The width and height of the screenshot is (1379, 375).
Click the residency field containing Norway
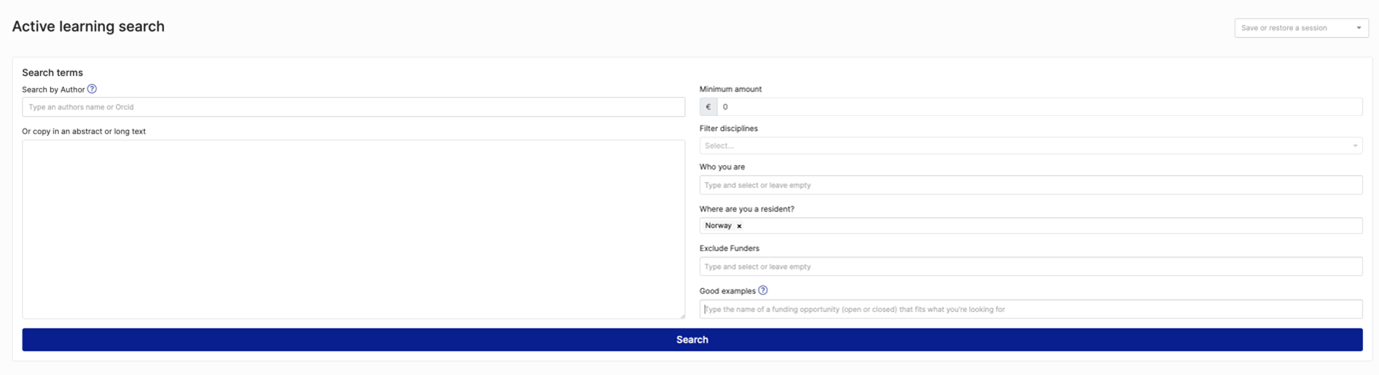coord(1030,226)
